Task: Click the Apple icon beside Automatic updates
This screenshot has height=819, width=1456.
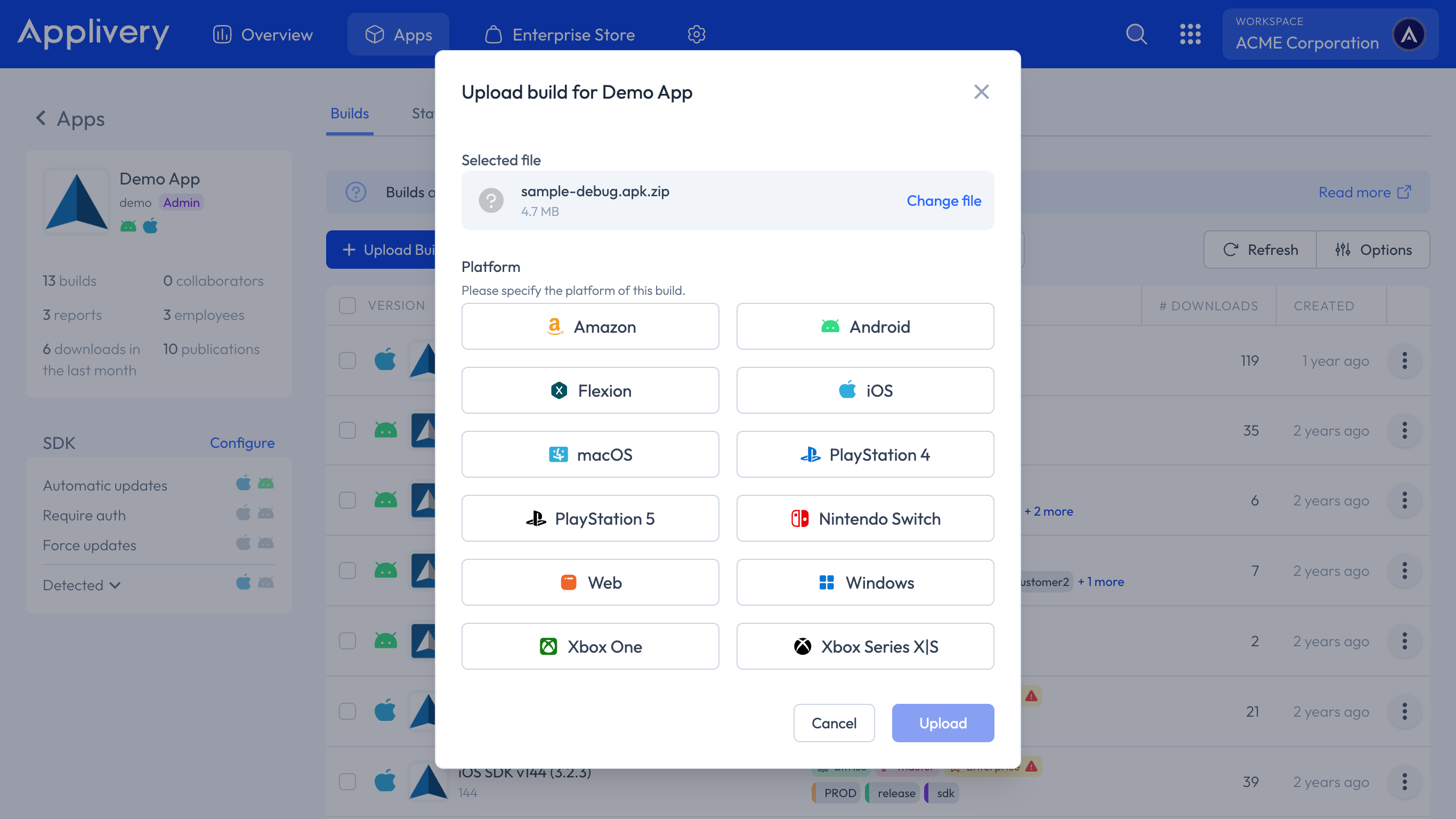Action: point(243,483)
